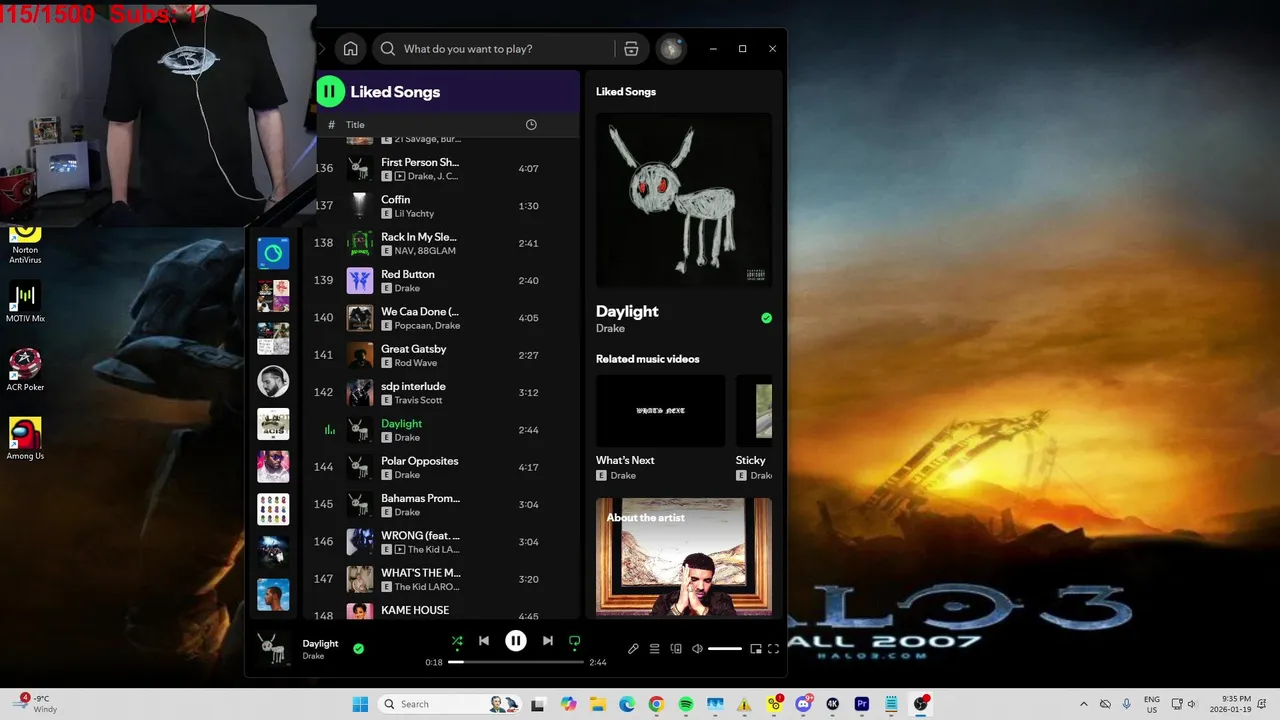Click the Liked Songs pause button in header
Image resolution: width=1280 pixels, height=720 pixels.
tap(330, 91)
